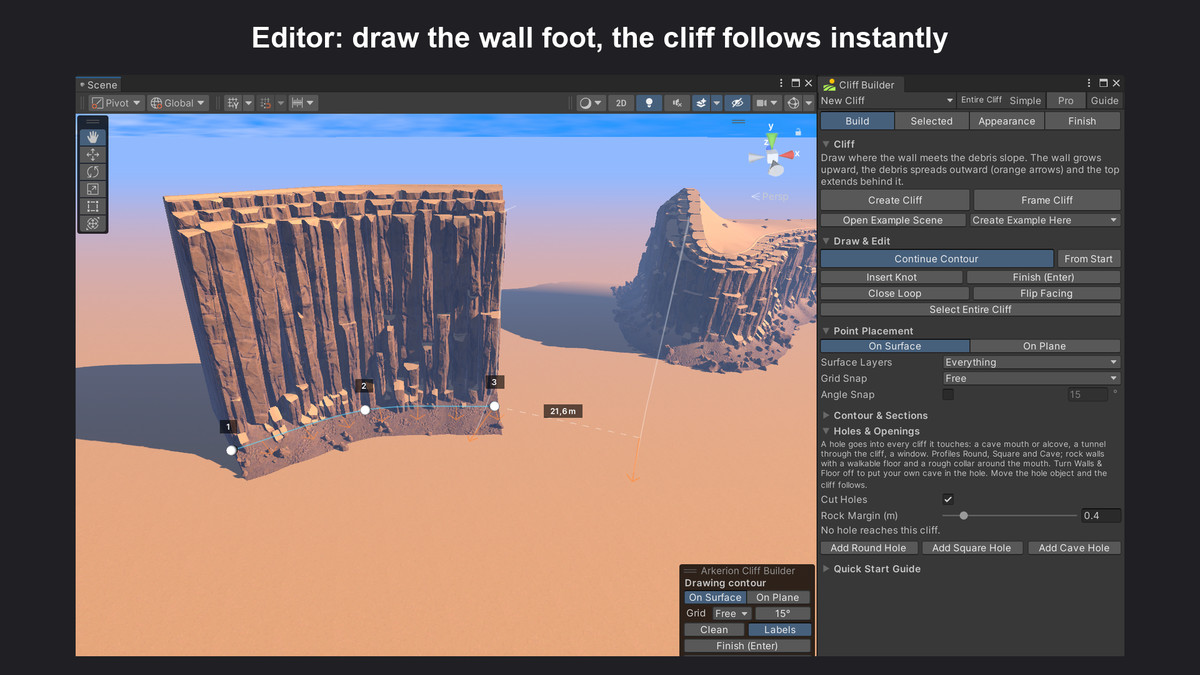1200x675 pixels.
Task: Choose On Plane point placement in panel
Action: (x=1044, y=346)
